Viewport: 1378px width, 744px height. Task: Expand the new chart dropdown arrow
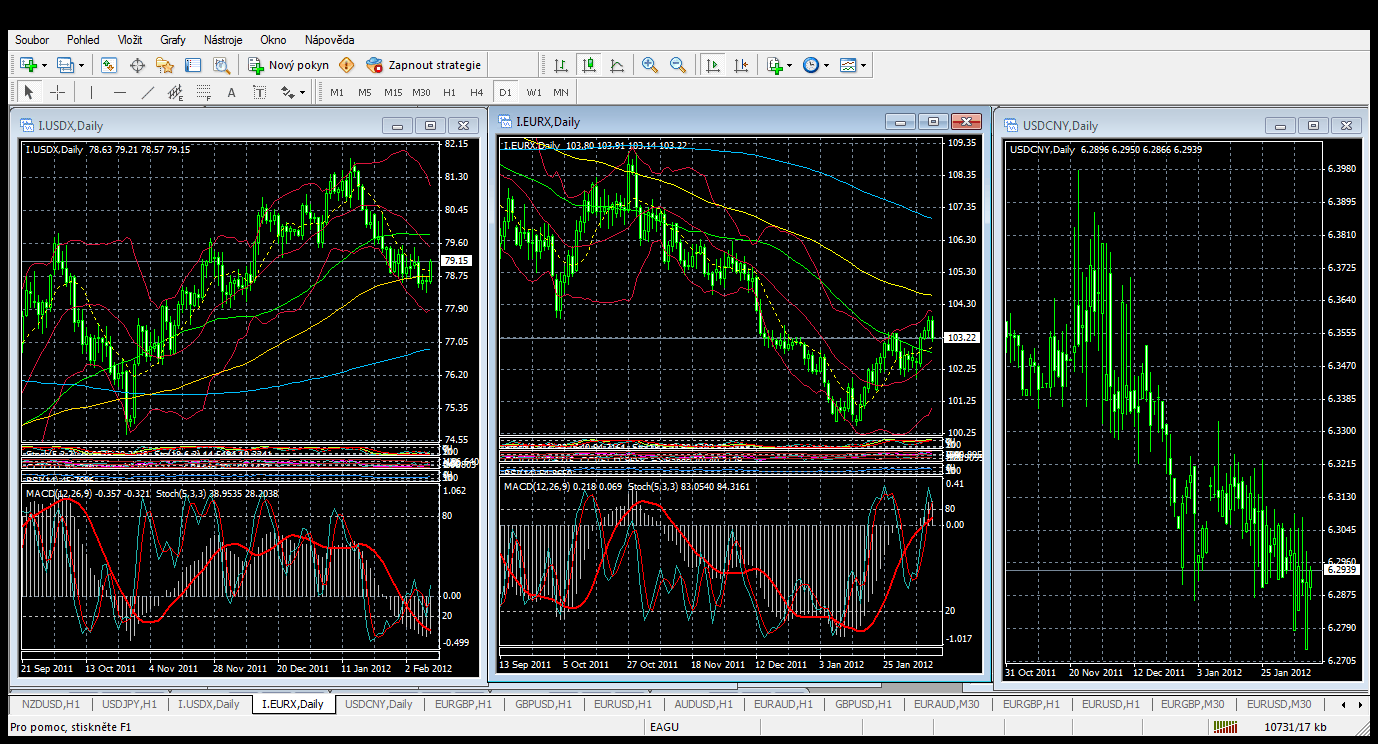[x=44, y=66]
